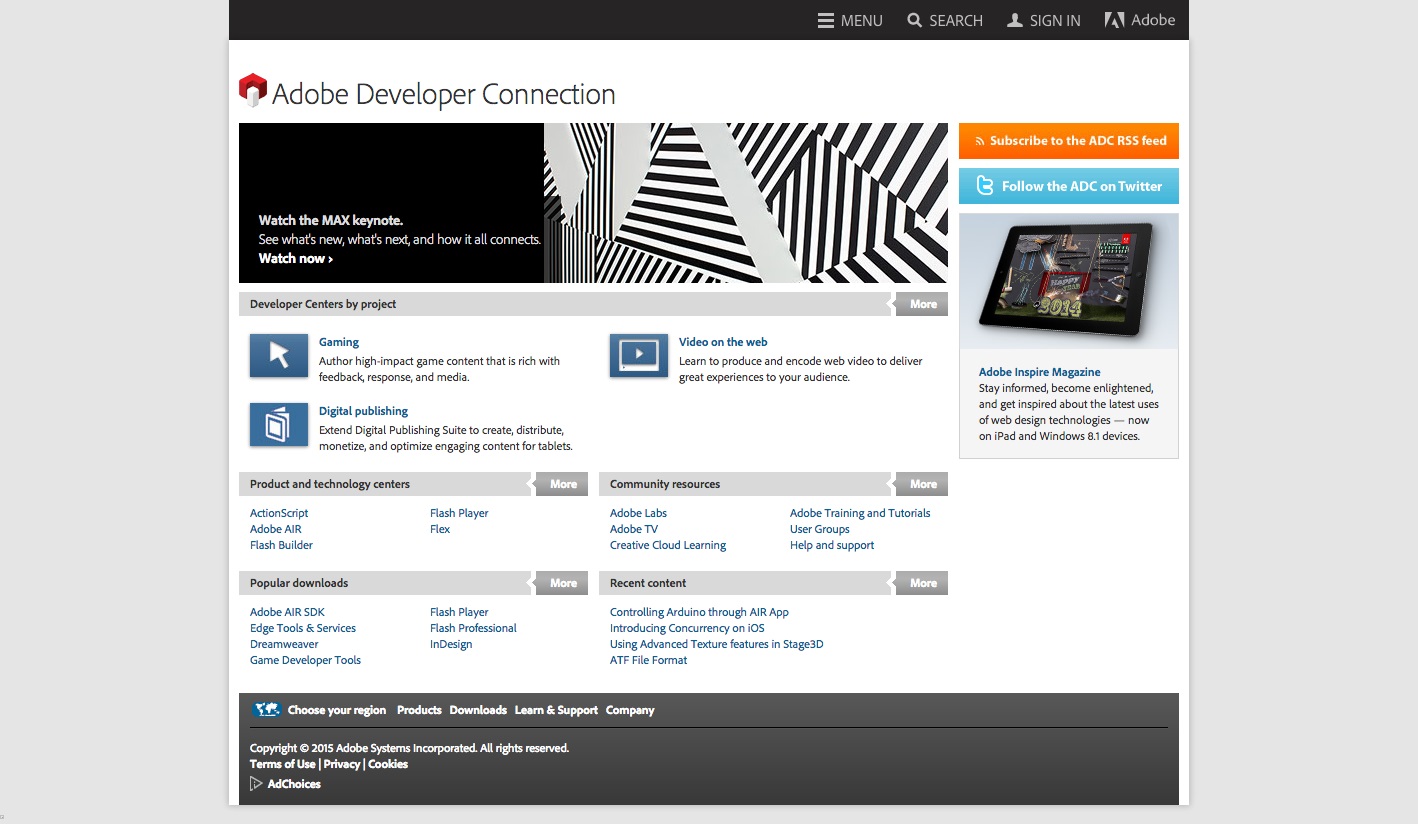Click the AdChoices footer link
The width and height of the screenshot is (1418, 824).
click(294, 784)
